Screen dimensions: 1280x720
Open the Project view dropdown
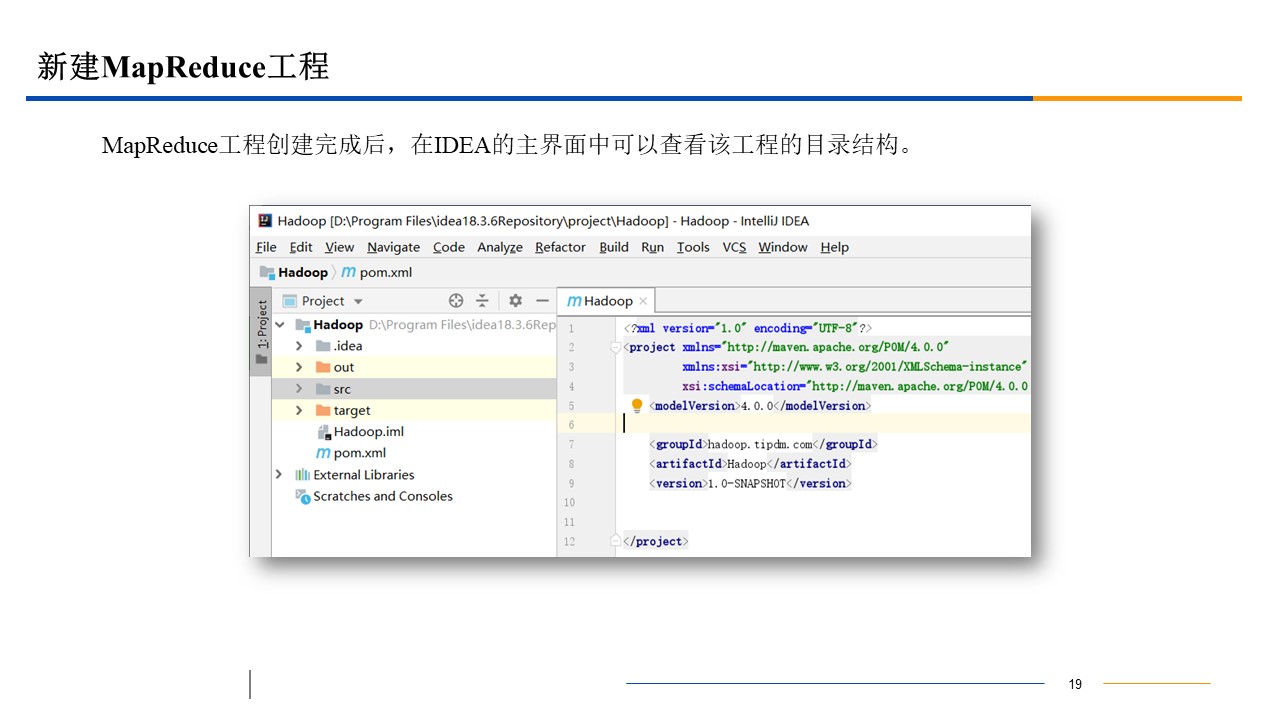click(358, 301)
